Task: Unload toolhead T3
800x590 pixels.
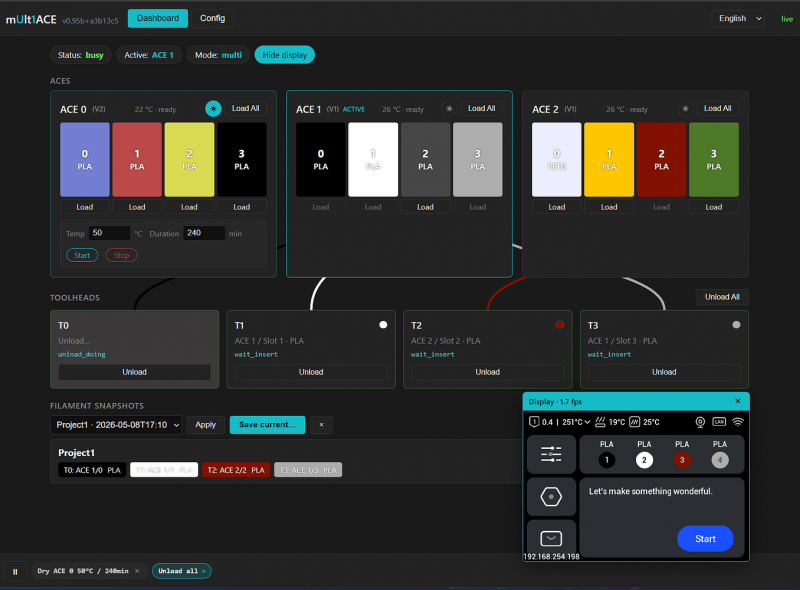Action: pyautogui.click(x=664, y=372)
